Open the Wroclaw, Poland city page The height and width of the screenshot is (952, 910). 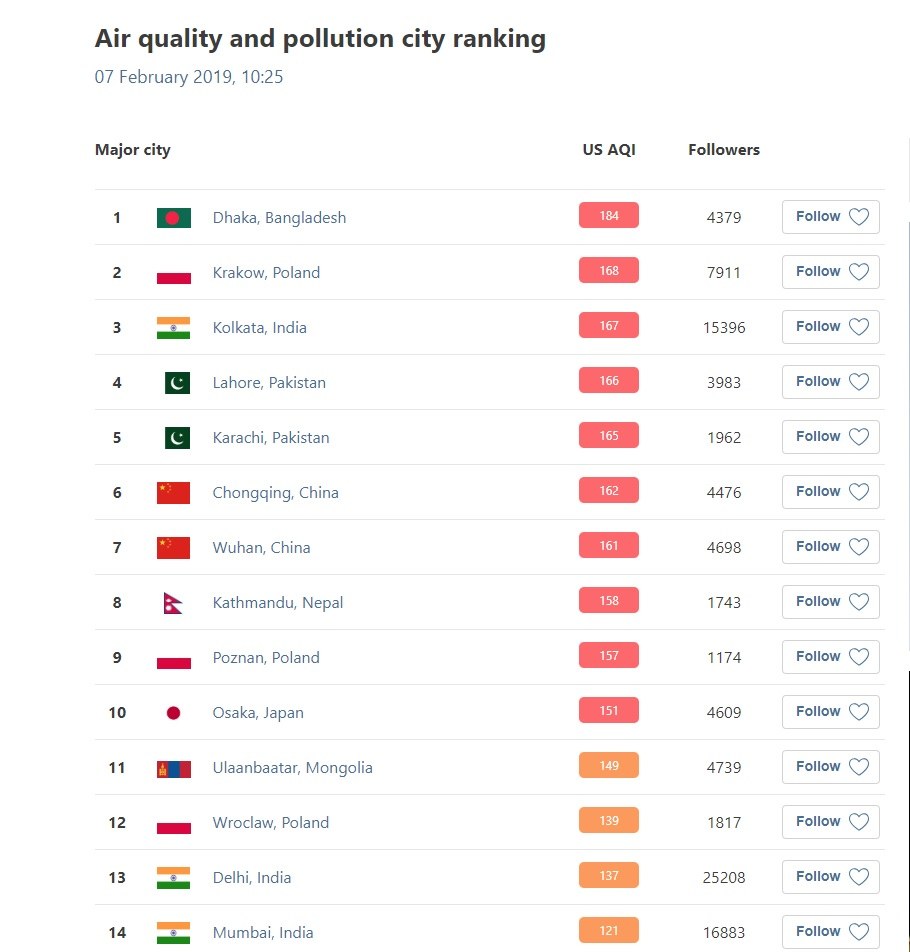270,823
